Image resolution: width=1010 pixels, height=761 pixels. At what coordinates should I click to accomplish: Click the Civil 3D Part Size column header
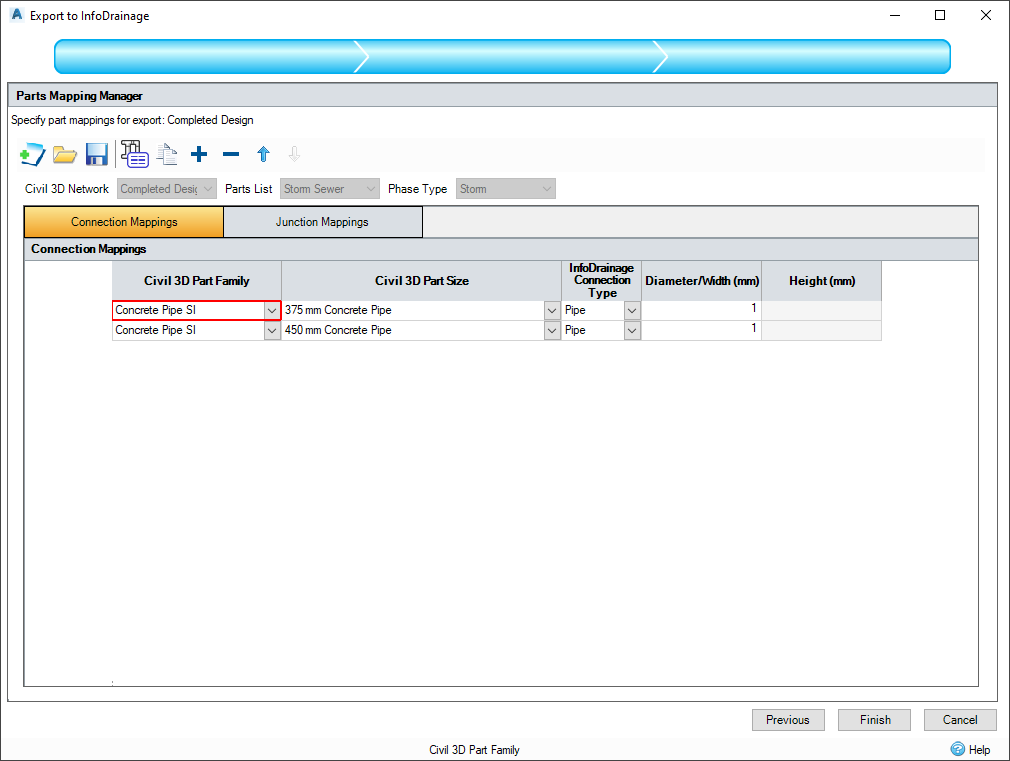tap(421, 280)
